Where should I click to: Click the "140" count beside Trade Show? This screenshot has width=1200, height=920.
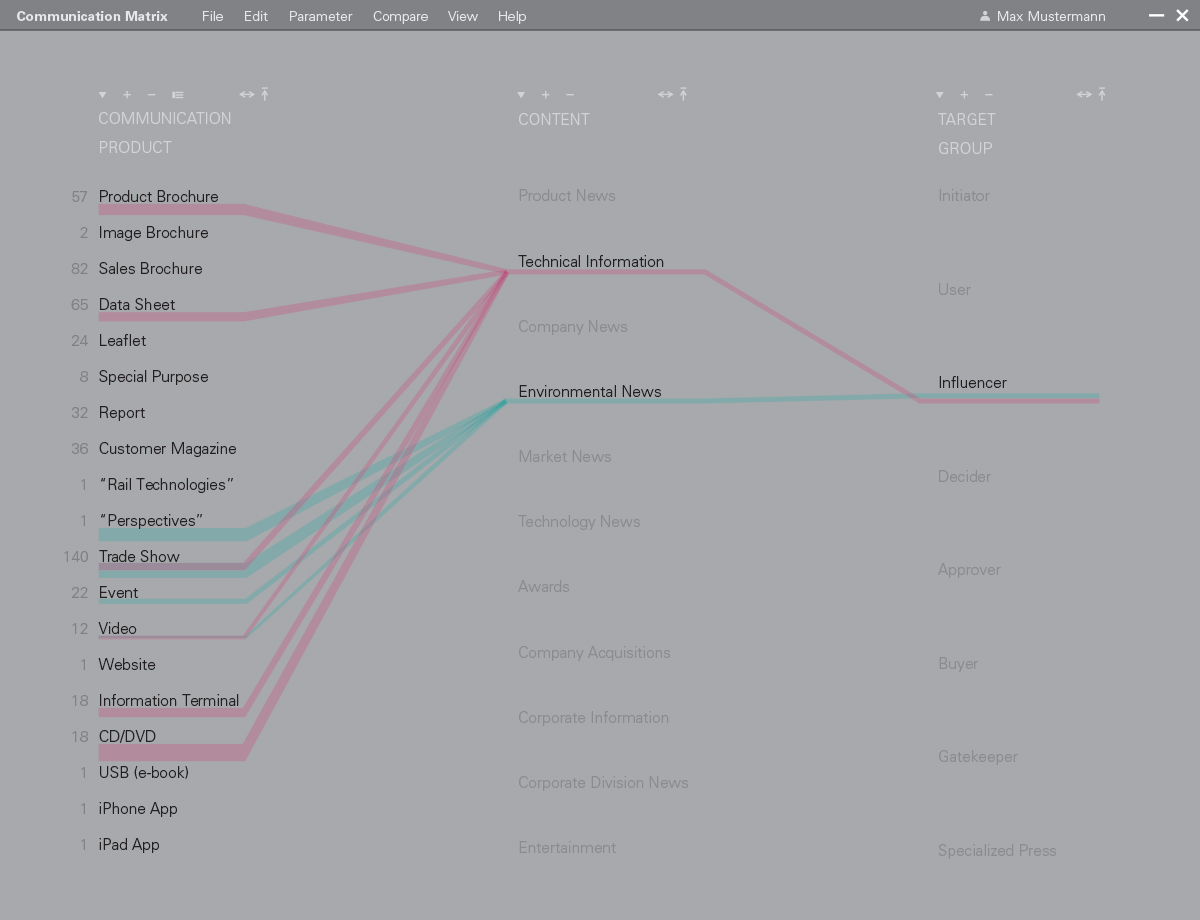coord(76,557)
